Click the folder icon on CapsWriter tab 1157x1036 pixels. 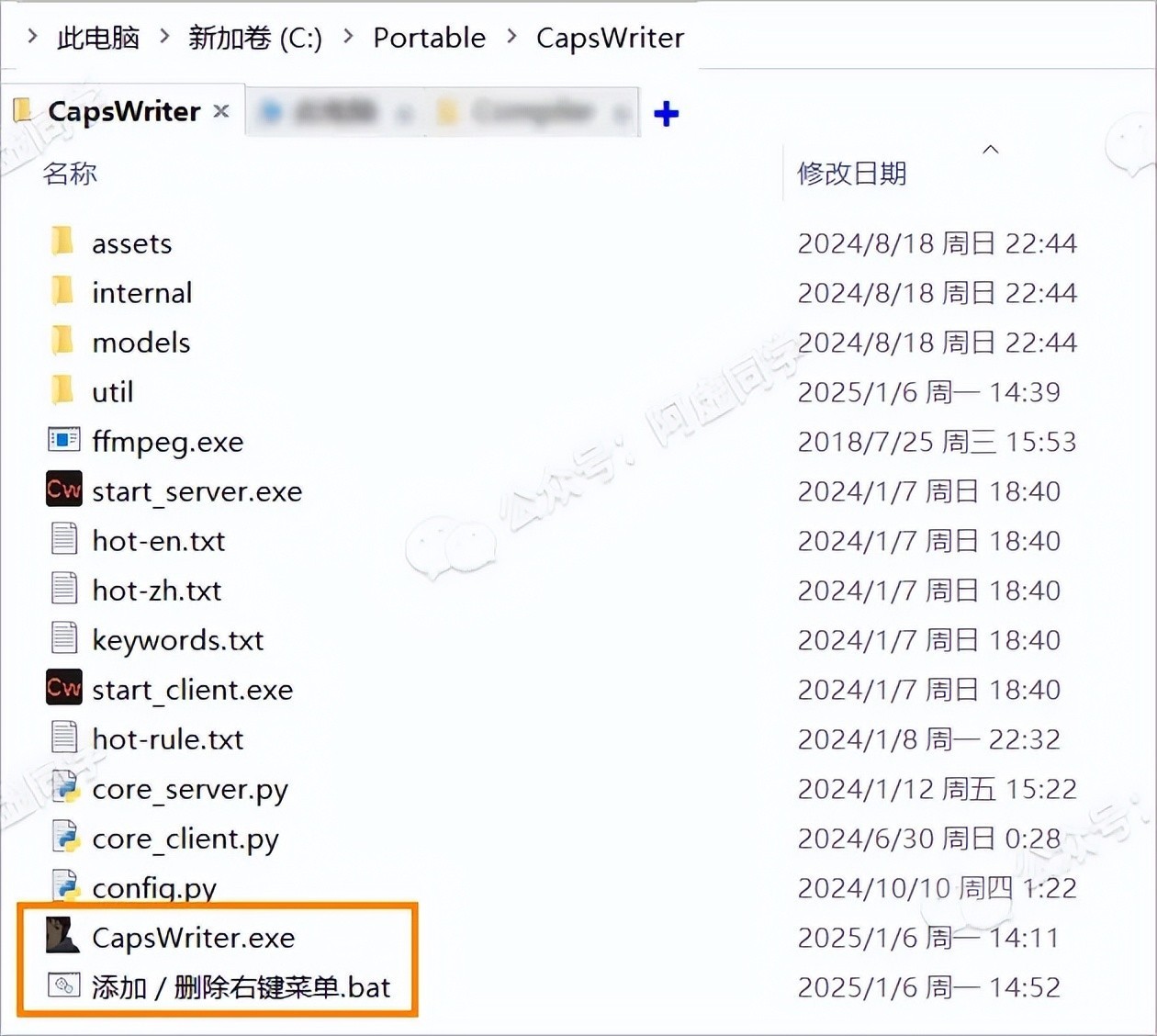coord(22,110)
